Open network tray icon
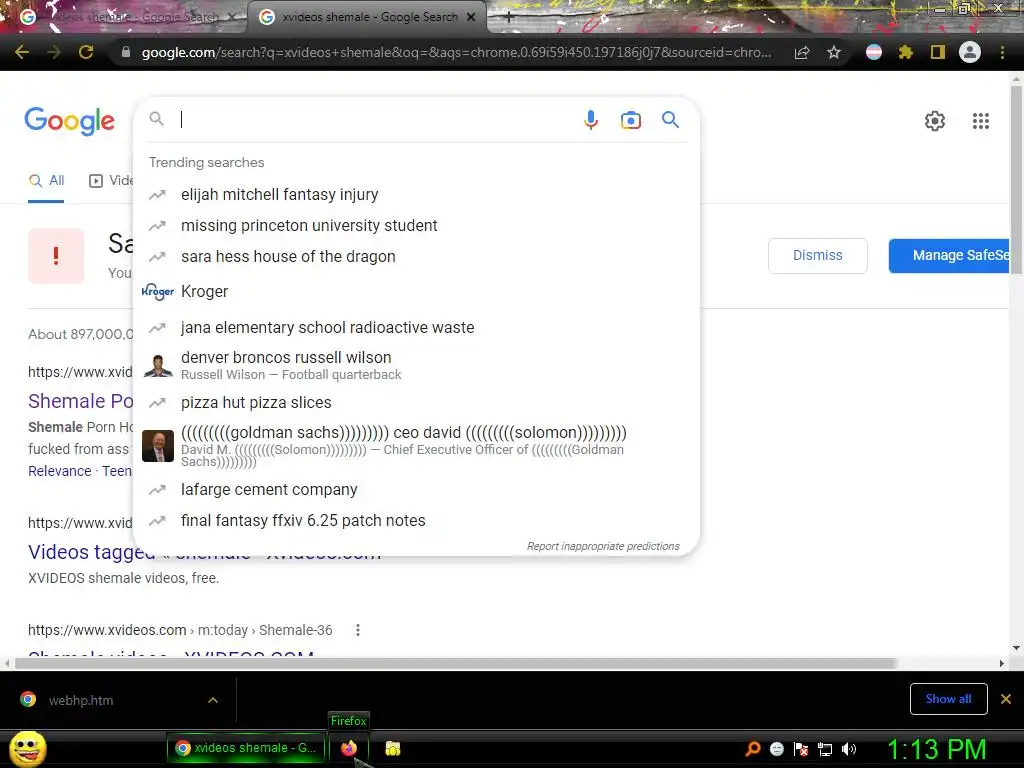The width and height of the screenshot is (1024, 768). (x=825, y=749)
